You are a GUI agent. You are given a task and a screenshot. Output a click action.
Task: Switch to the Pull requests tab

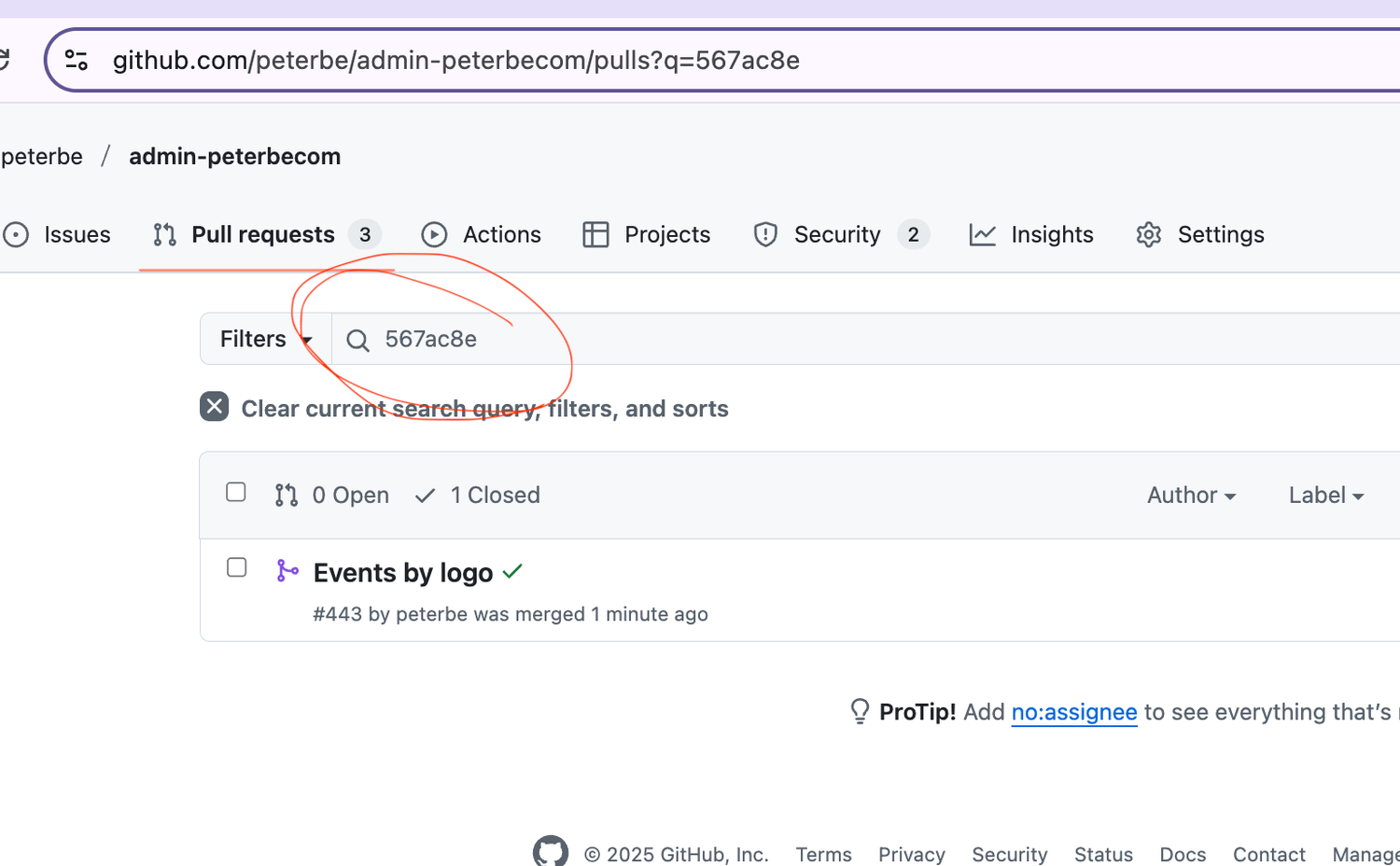266,234
